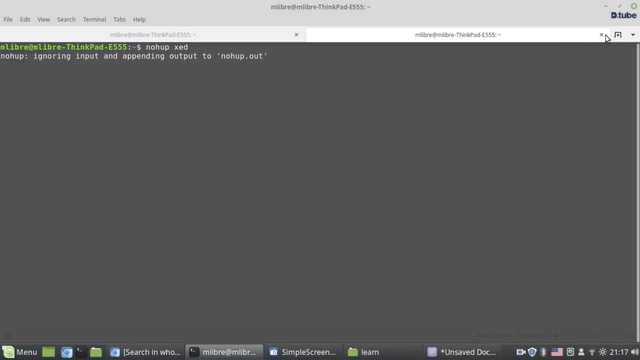
Task: Add a new terminal tab
Action: [618, 35]
